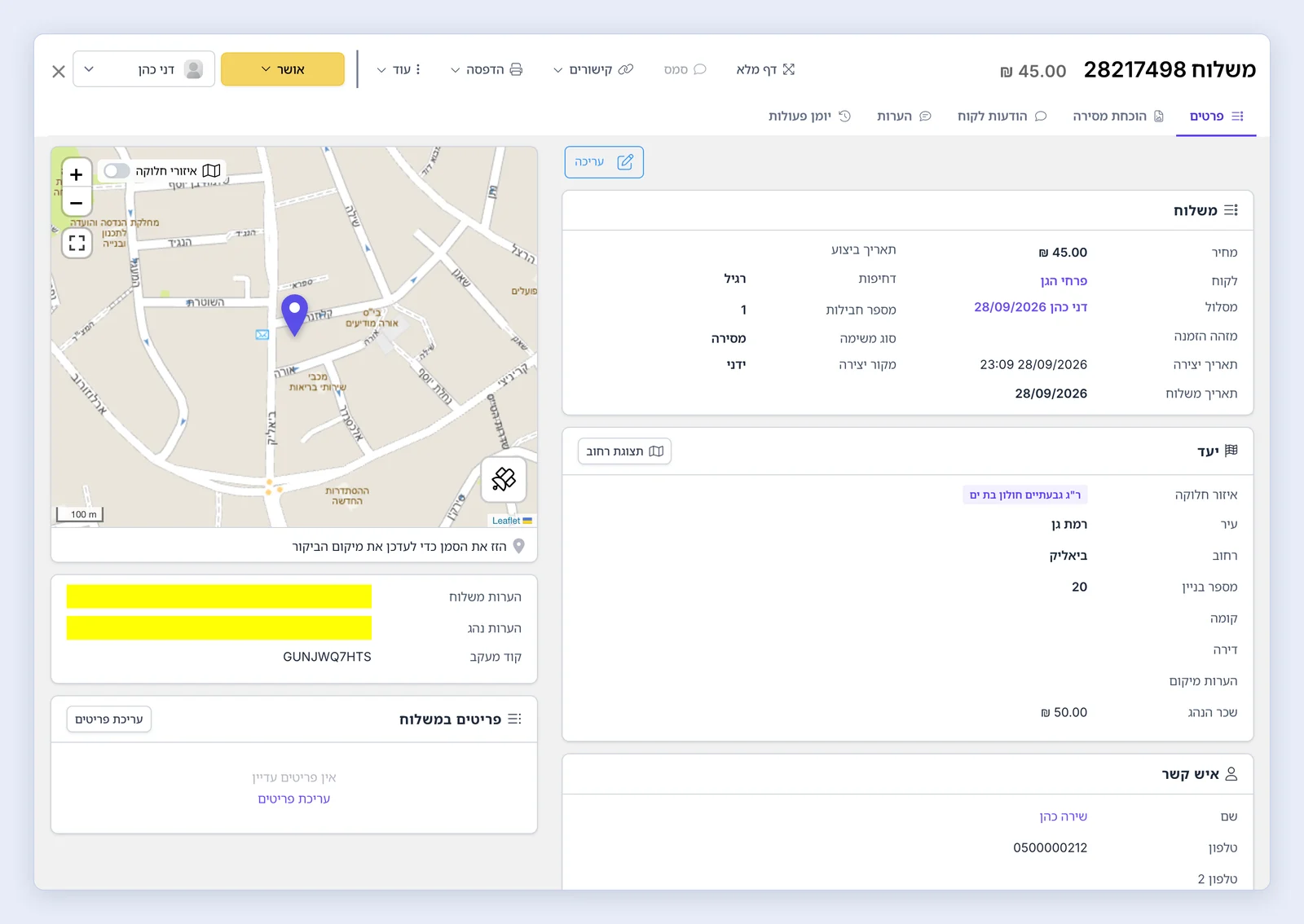
Task: Click the three-dots icon by עוד
Action: point(418,69)
